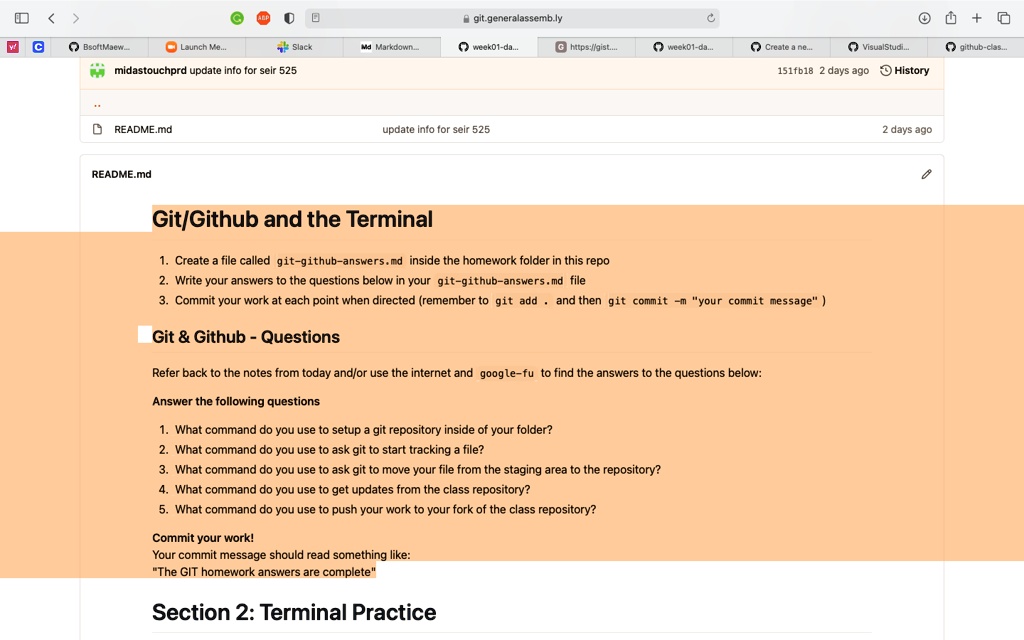Open the pinned red Y tab
The image size is (1024, 640).
[12, 47]
